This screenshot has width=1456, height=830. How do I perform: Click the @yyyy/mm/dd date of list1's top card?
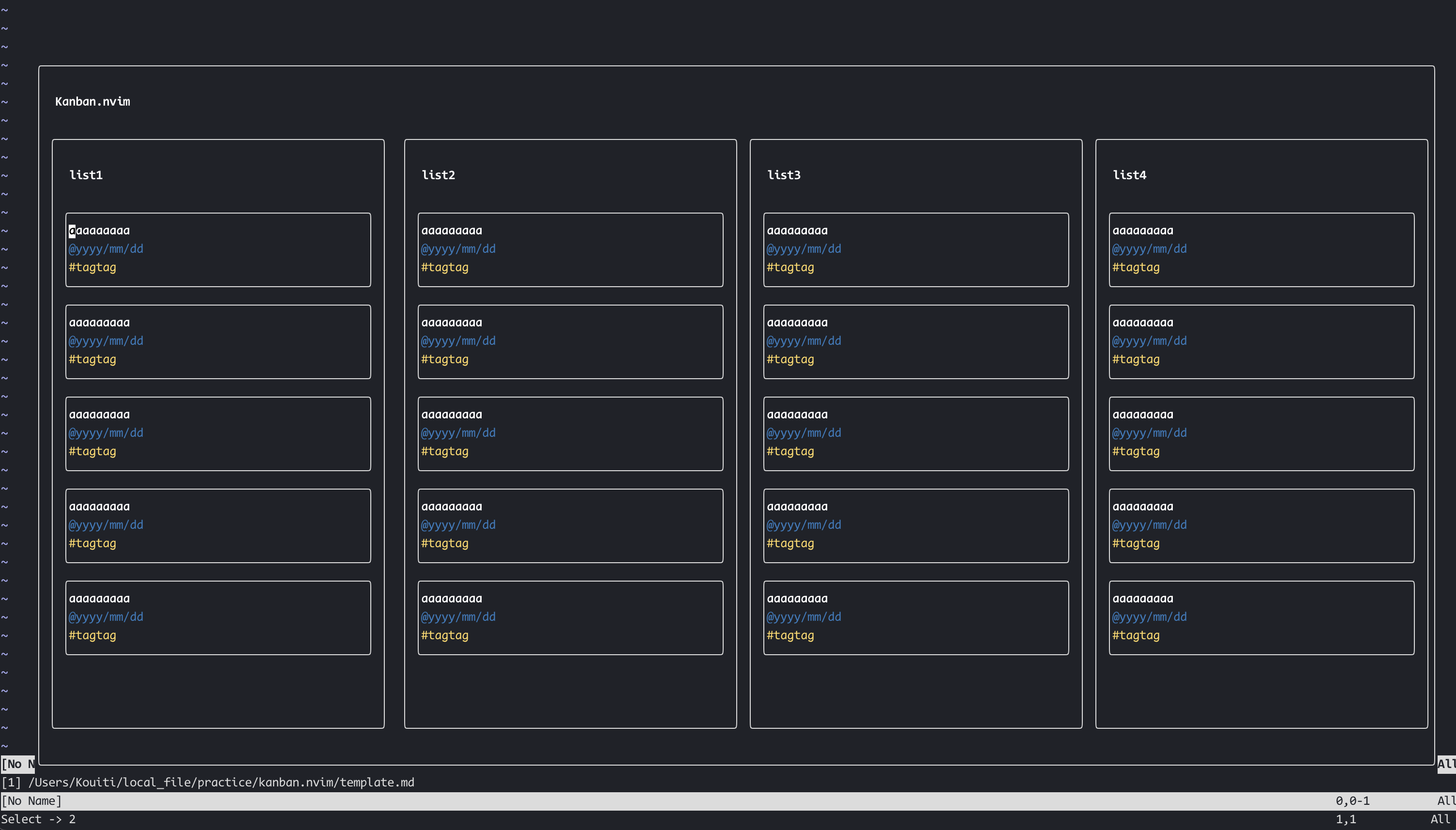click(106, 249)
